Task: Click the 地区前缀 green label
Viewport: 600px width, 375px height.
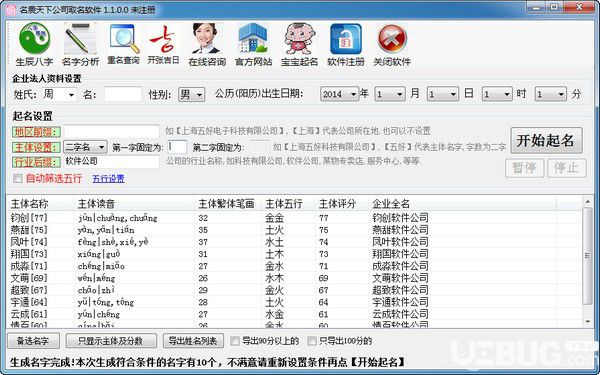Action: (x=36, y=132)
